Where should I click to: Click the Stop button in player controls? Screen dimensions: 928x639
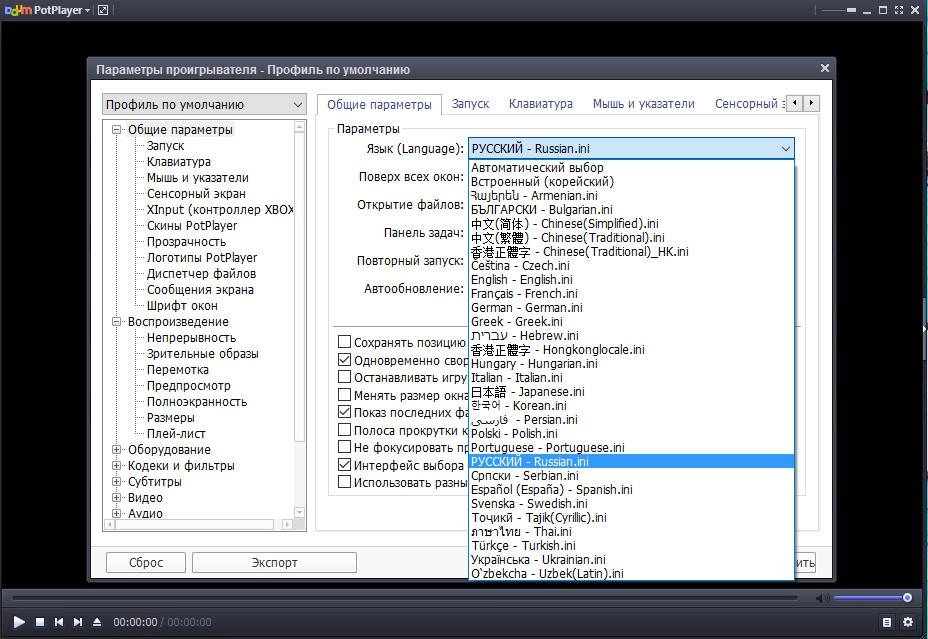pos(40,622)
